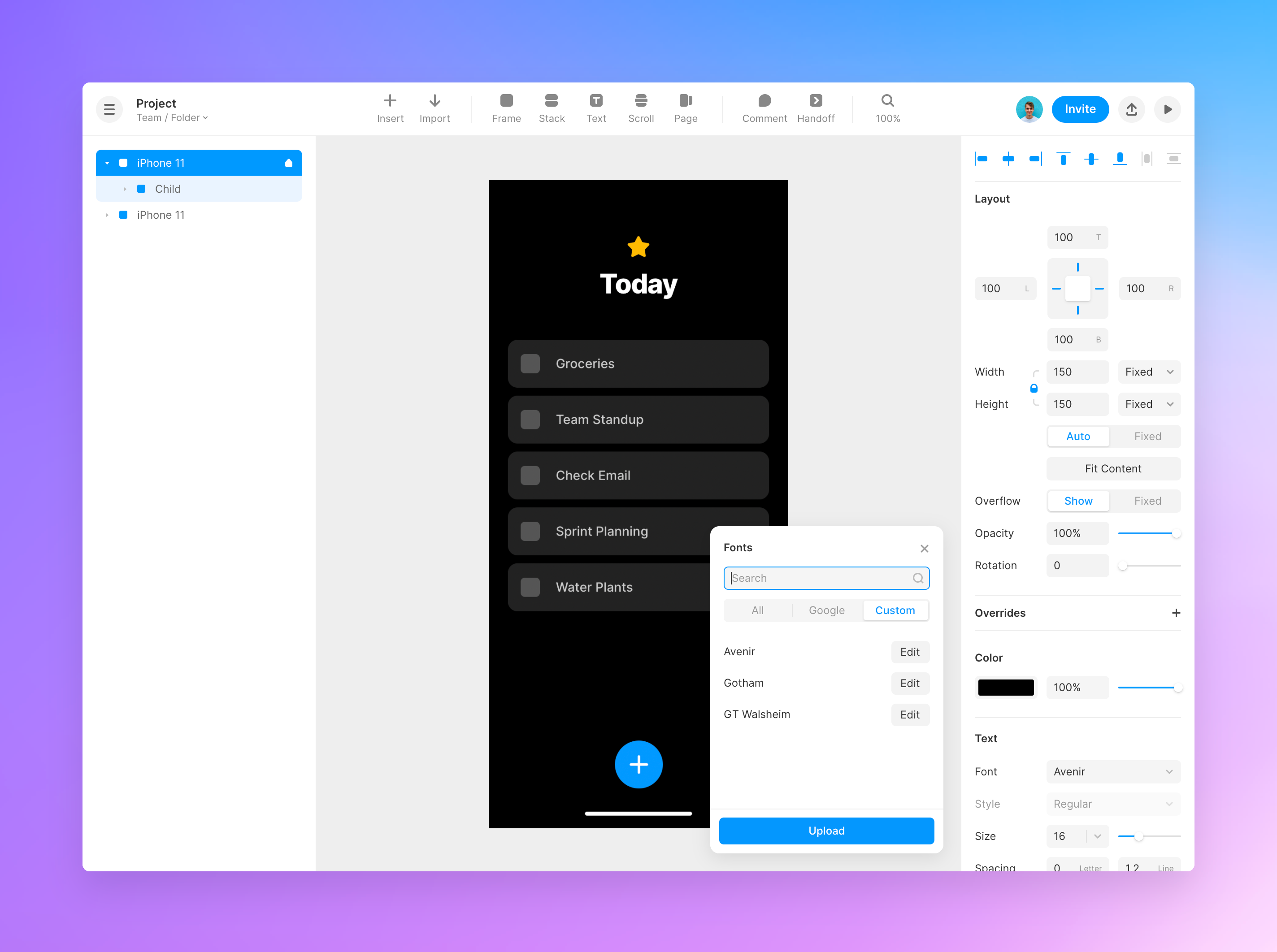1277x952 pixels.
Task: Check the Groceries checkbox
Action: (530, 363)
